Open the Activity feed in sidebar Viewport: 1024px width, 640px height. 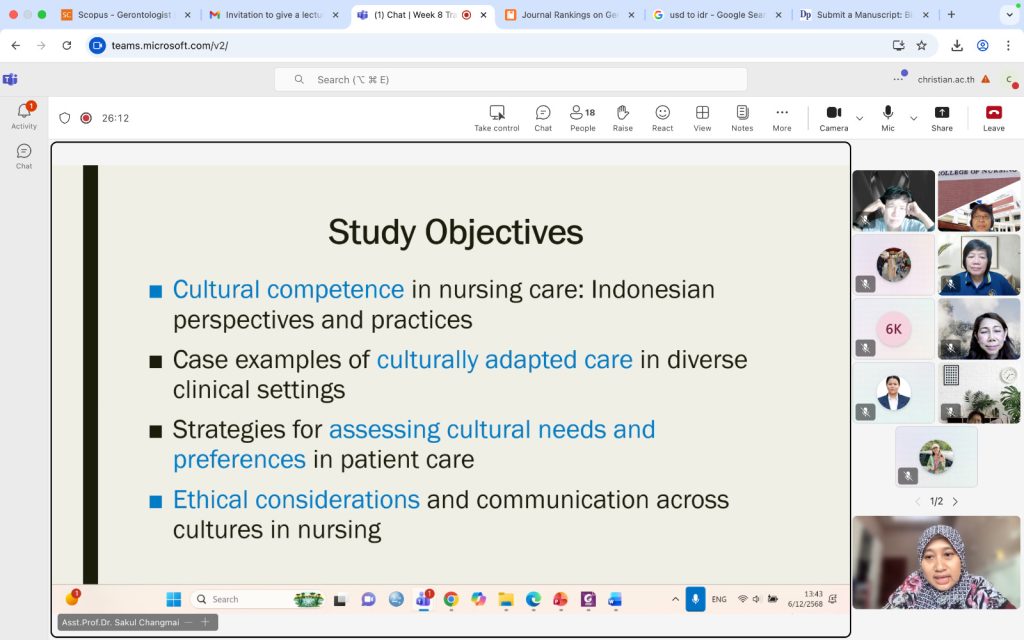pos(24,115)
